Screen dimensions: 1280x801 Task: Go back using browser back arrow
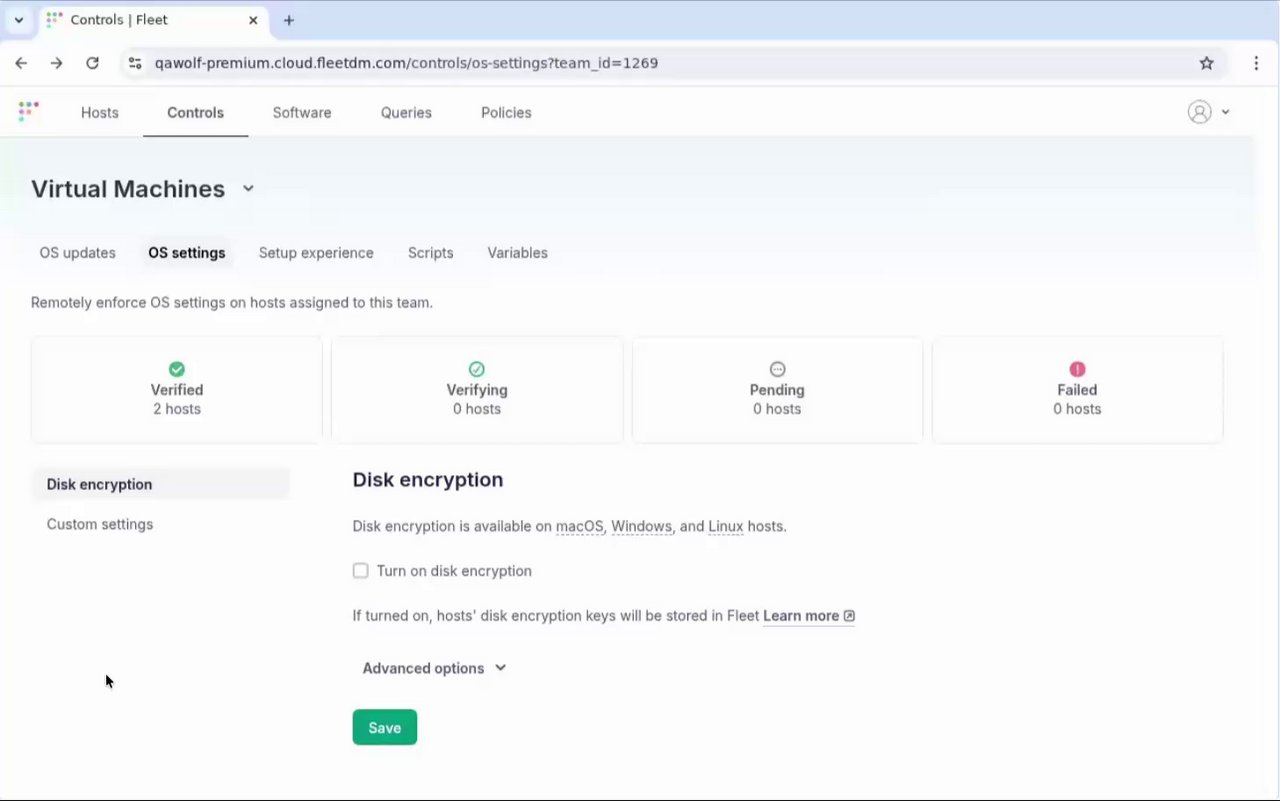(21, 63)
